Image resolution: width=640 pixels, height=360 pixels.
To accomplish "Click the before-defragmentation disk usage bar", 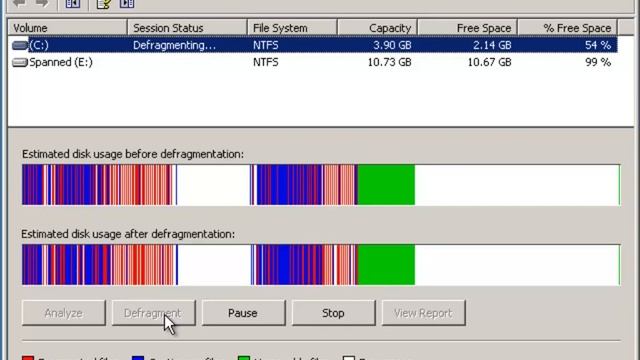I will point(321,185).
